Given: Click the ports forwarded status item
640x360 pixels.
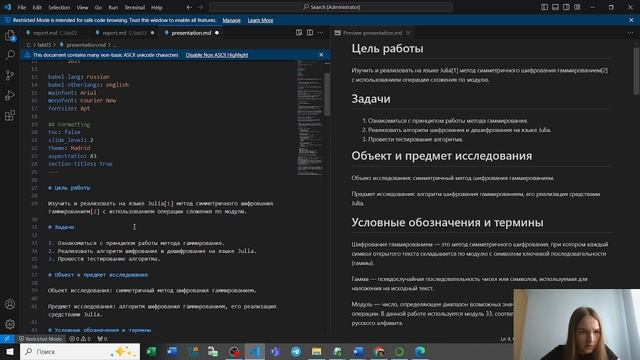Looking at the screenshot, I should point(102,339).
